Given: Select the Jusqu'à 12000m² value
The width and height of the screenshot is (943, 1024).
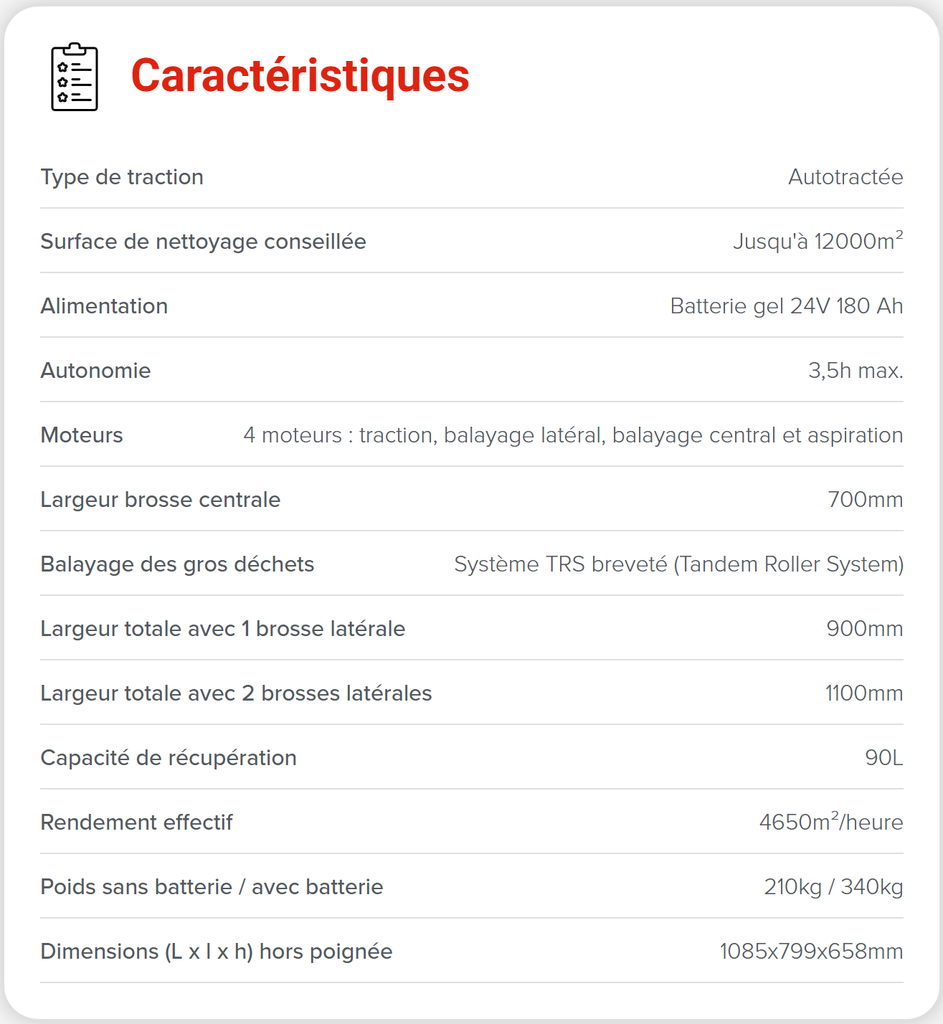Looking at the screenshot, I should coord(818,242).
